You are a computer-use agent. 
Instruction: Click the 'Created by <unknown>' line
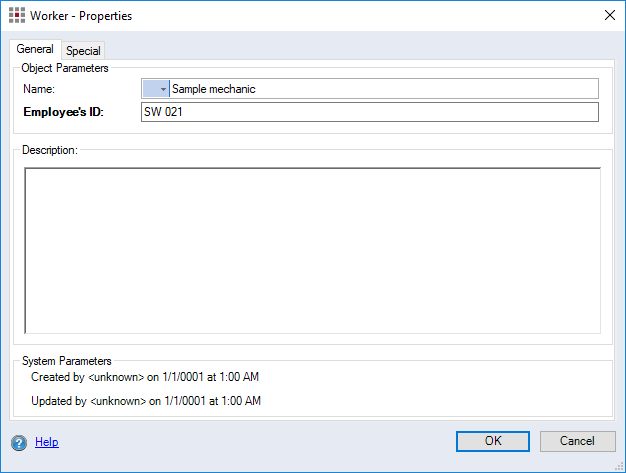click(145, 377)
